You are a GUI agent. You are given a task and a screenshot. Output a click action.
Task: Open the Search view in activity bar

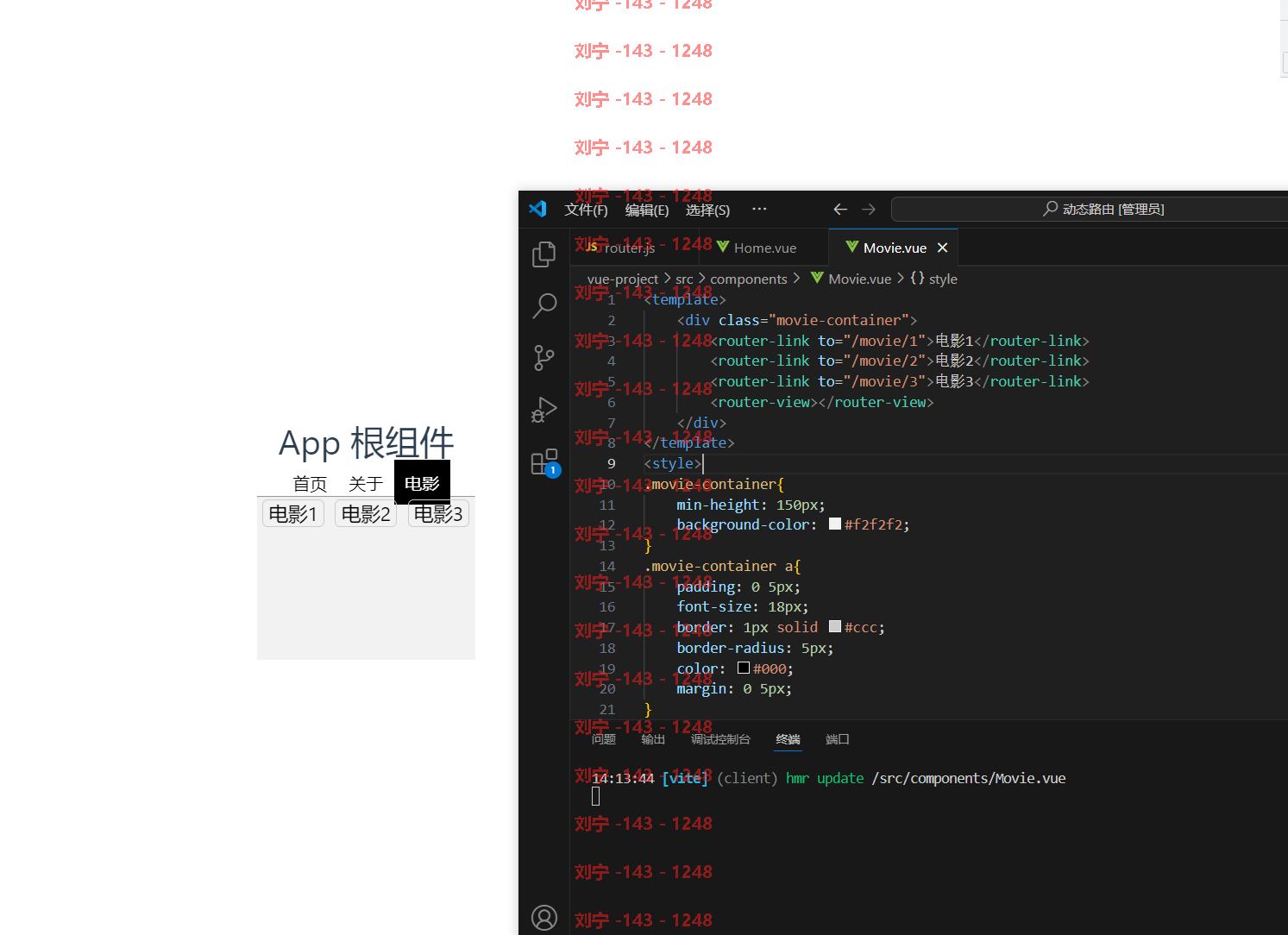[x=543, y=305]
